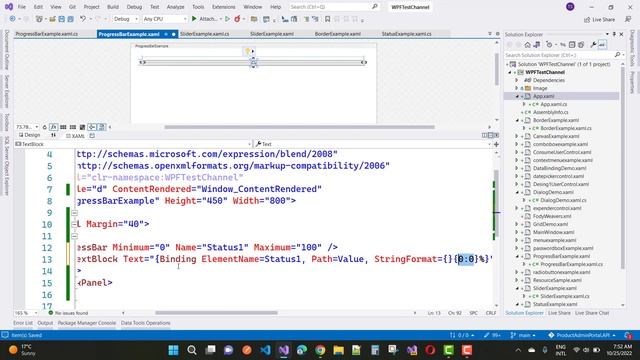Open the designer zoom percentage dropdown
640x360 pixels.
point(27,127)
